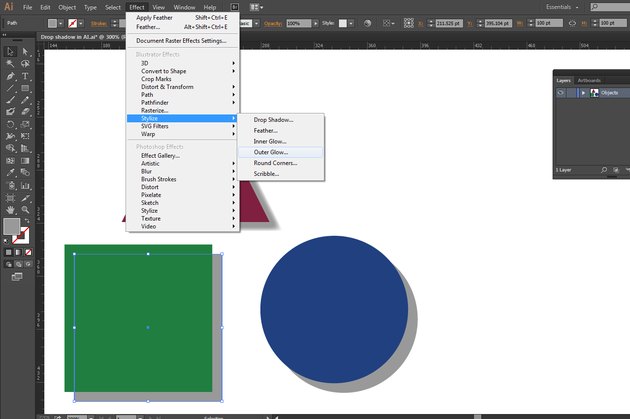
Task: Enable Draw Inside mode
Action: pos(28,264)
